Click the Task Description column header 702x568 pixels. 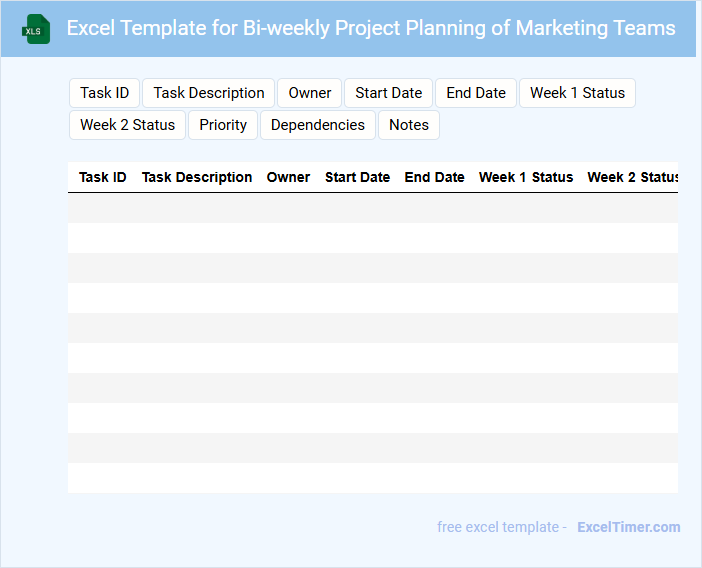point(197,177)
